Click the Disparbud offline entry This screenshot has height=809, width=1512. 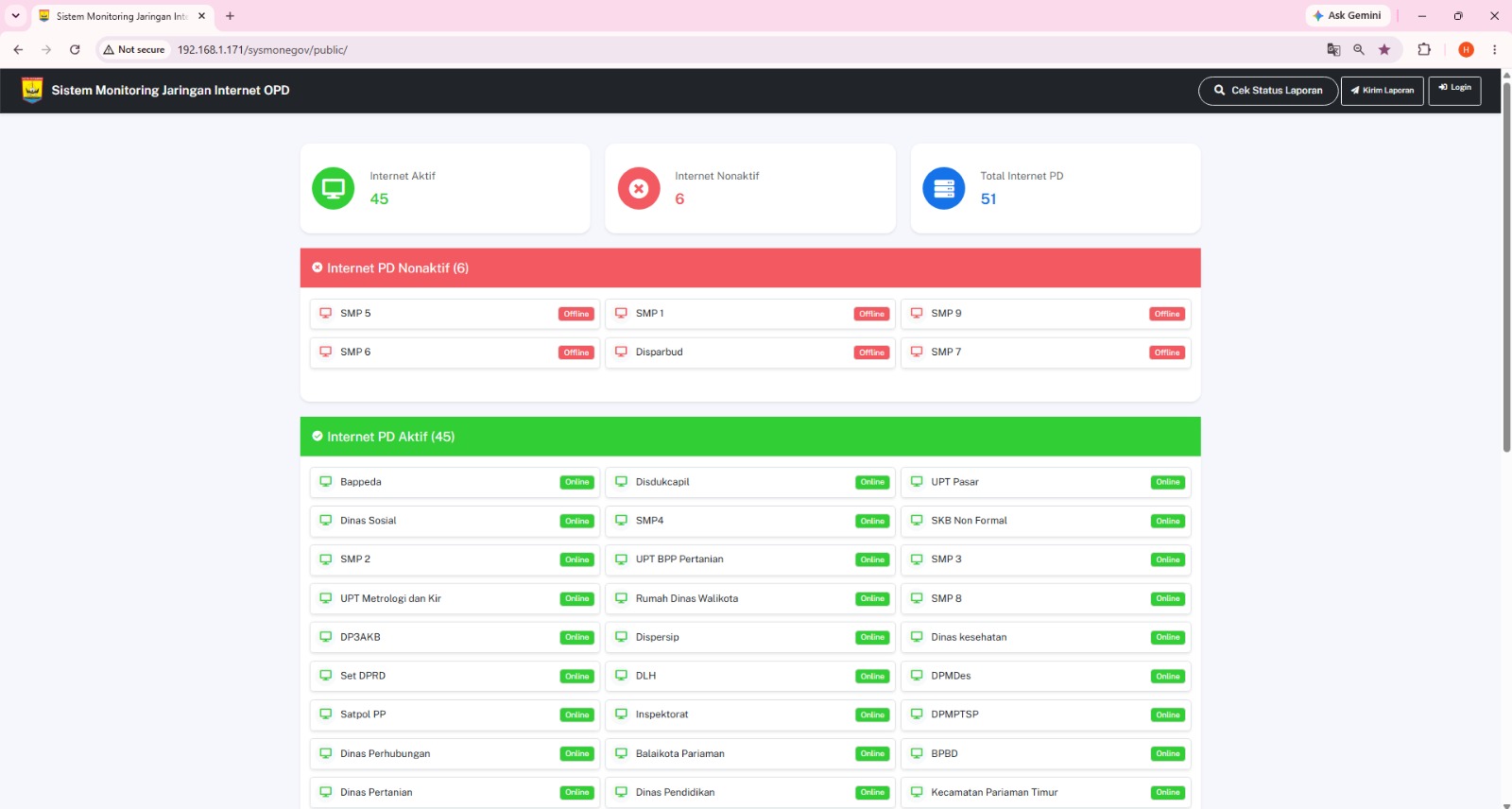coord(750,353)
